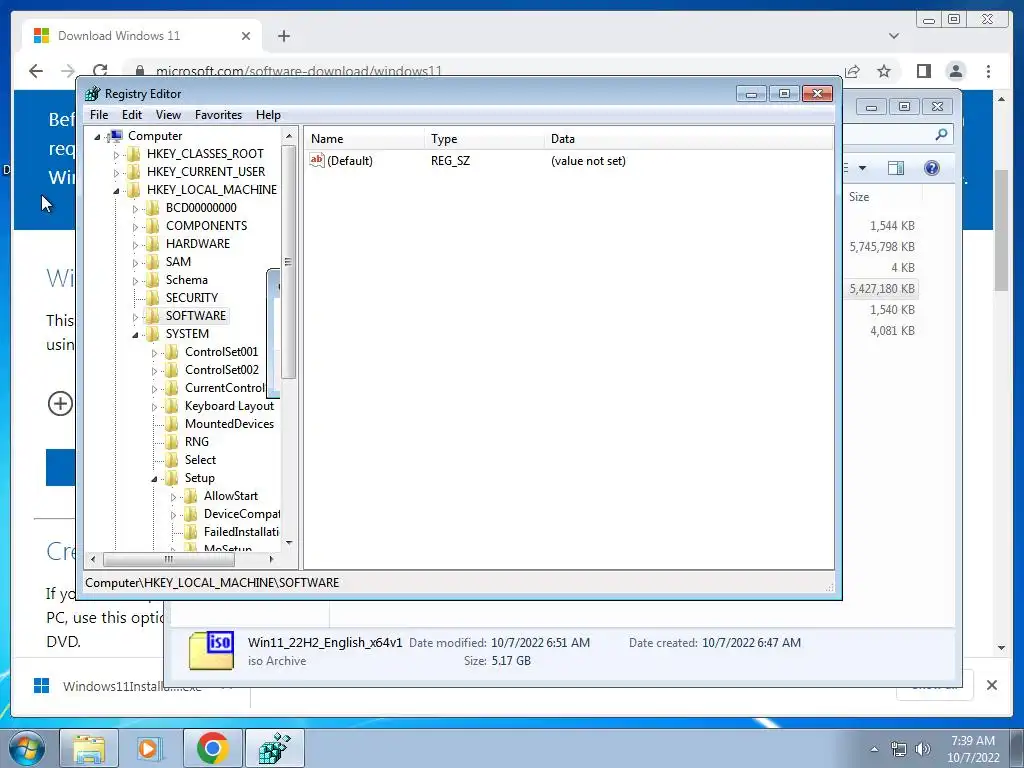Image resolution: width=1024 pixels, height=768 pixels.
Task: Expand the SOFTWARE key arrow
Action: click(x=135, y=317)
